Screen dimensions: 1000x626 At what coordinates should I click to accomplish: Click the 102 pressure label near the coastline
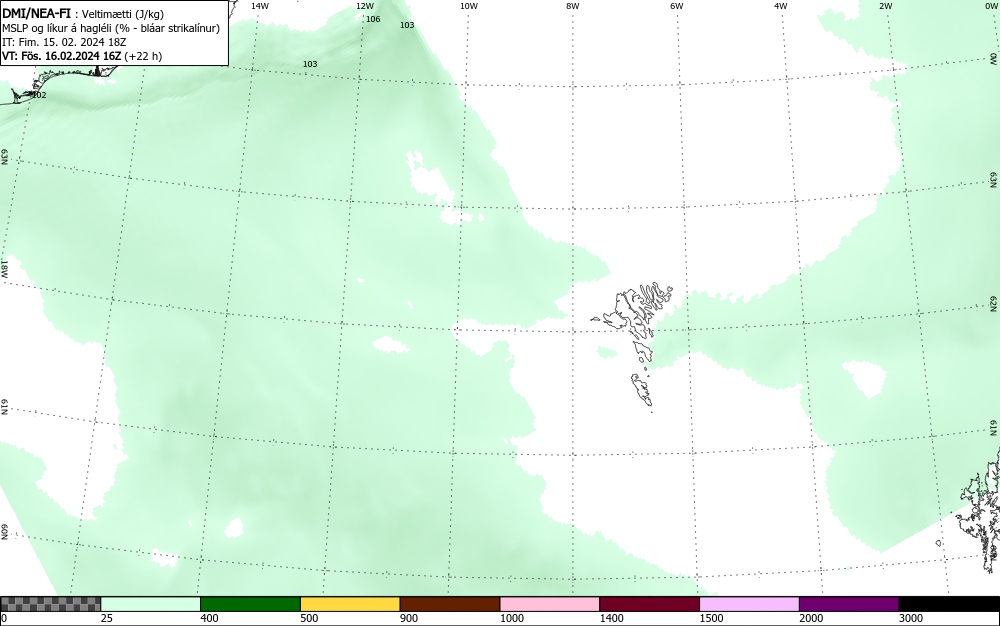(x=39, y=95)
